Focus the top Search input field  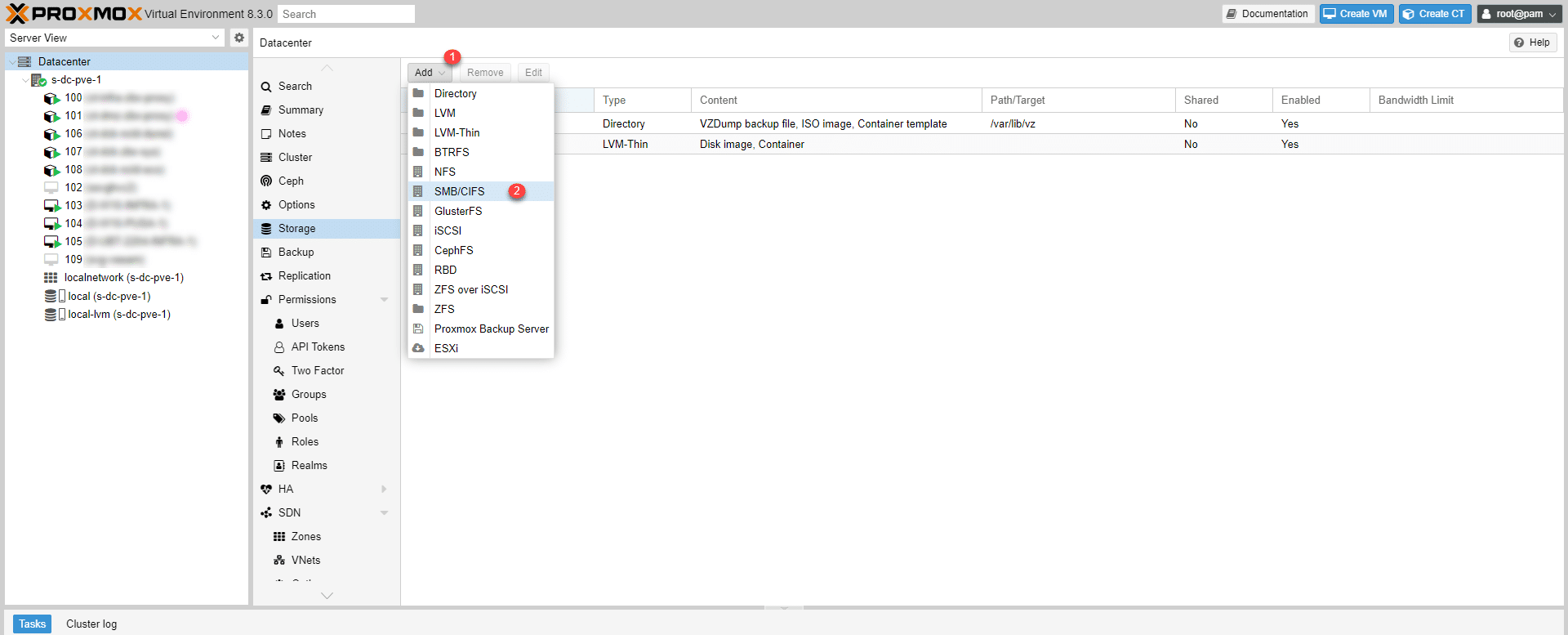346,14
